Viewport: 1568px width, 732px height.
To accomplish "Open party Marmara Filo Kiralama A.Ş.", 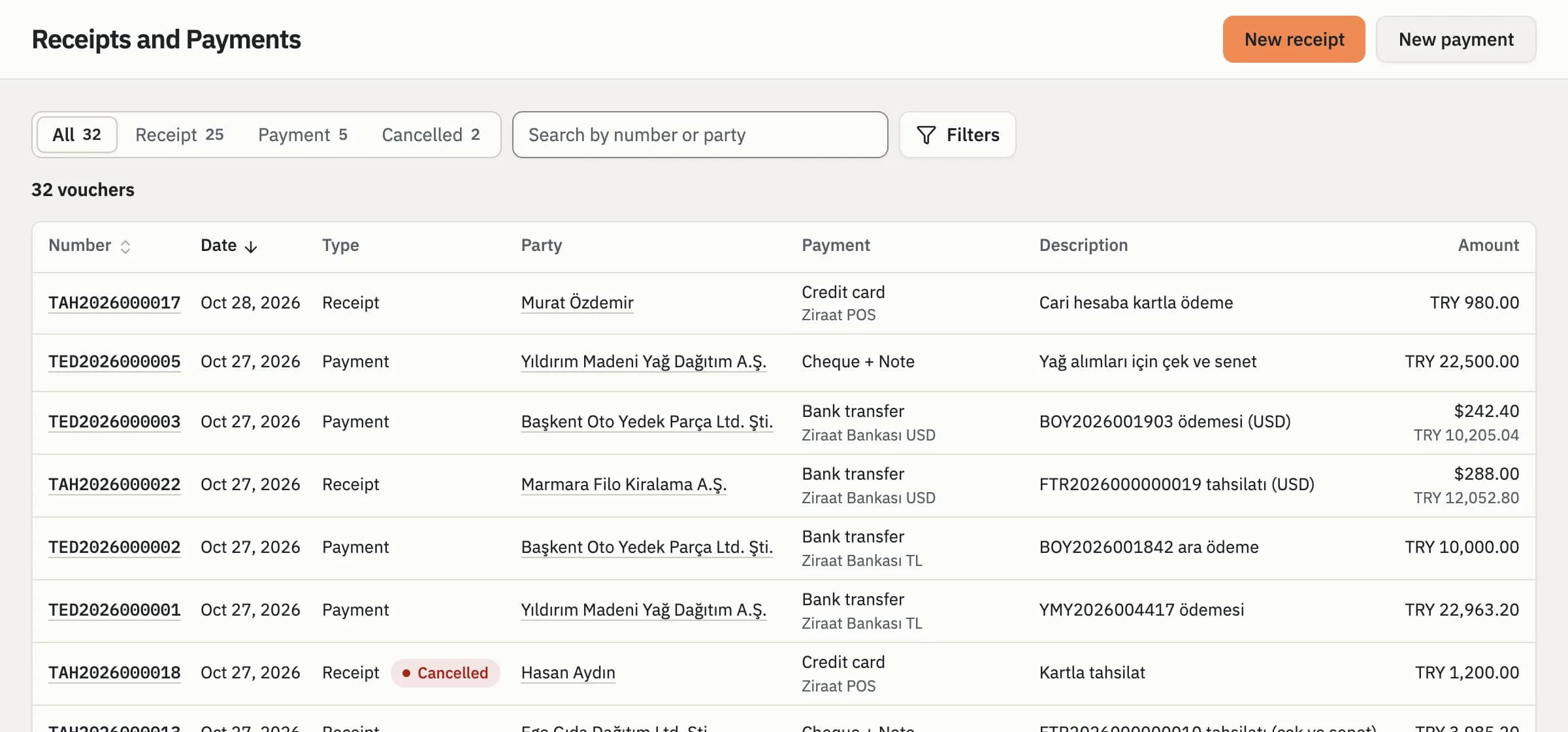I will [624, 484].
